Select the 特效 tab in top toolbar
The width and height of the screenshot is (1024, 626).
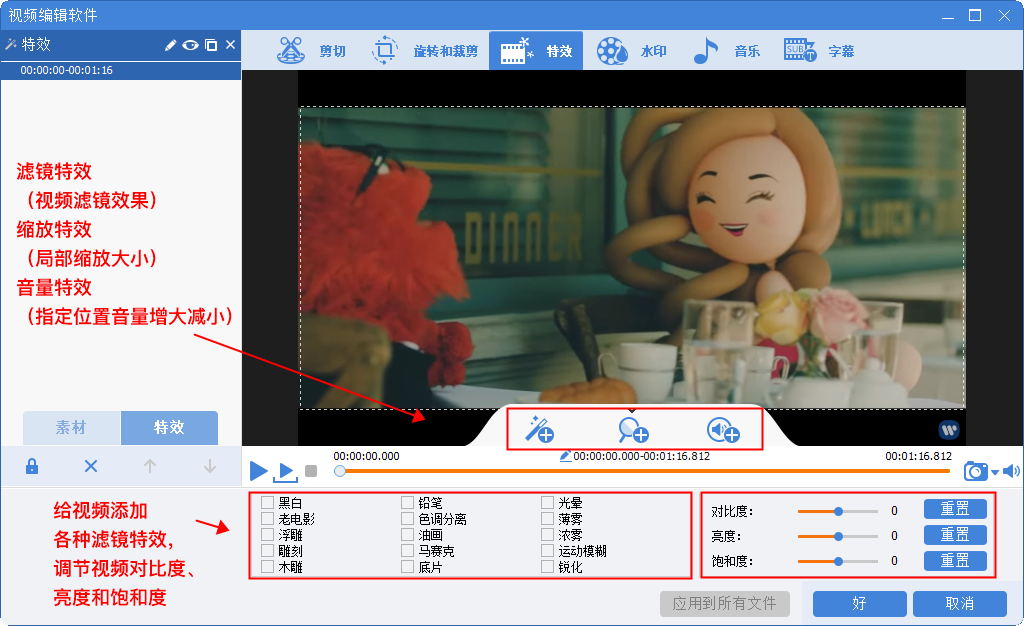click(536, 51)
